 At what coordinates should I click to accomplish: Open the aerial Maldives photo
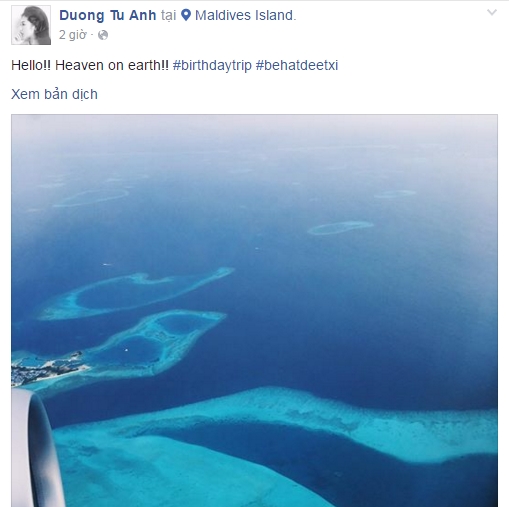coord(254,311)
